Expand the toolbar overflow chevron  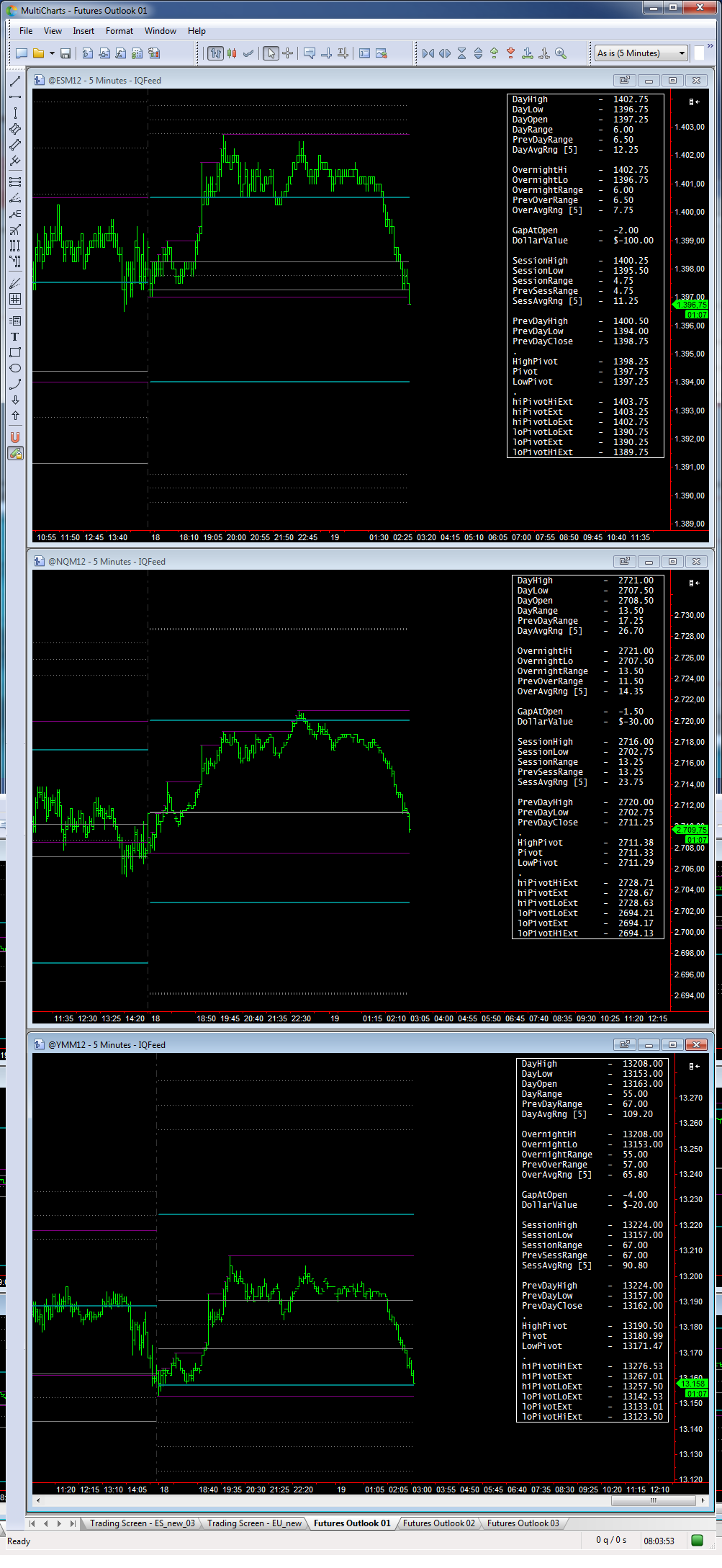click(x=711, y=47)
